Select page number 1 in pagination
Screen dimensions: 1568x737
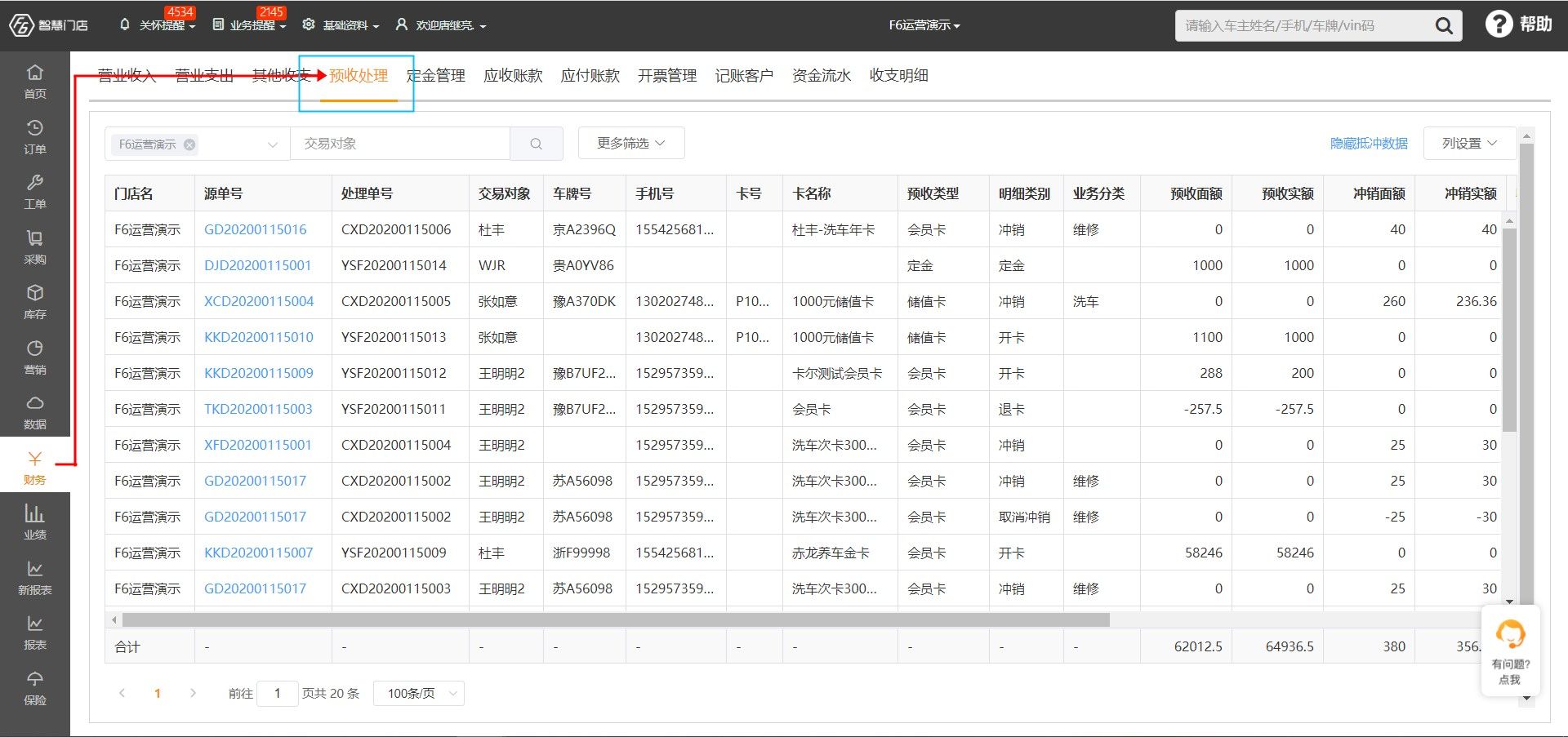tap(158, 693)
